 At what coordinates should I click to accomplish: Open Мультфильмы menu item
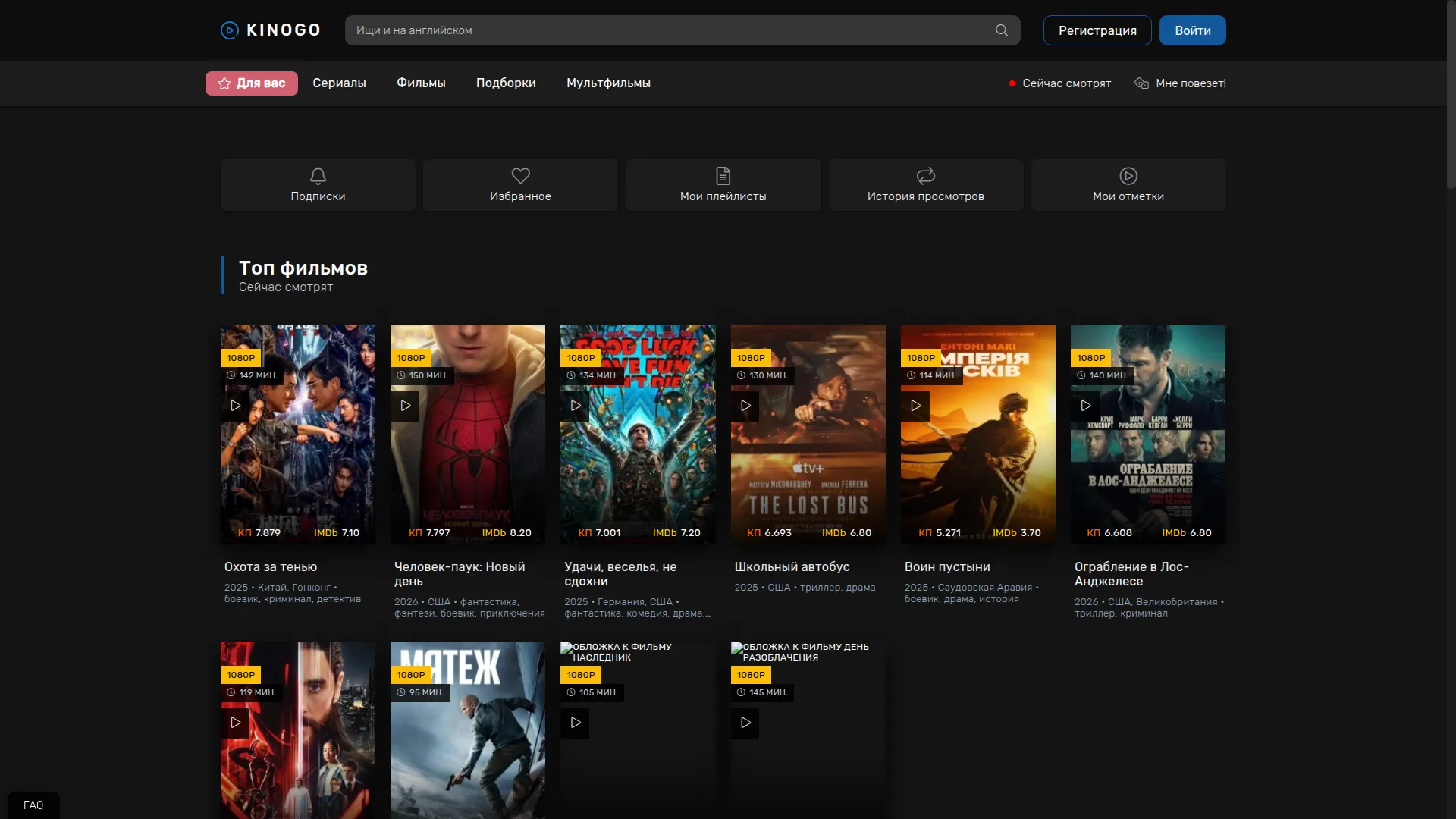tap(608, 83)
